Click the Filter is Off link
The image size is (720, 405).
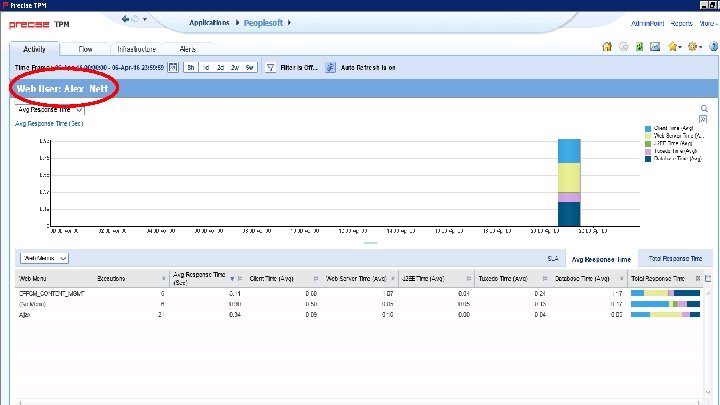299,68
